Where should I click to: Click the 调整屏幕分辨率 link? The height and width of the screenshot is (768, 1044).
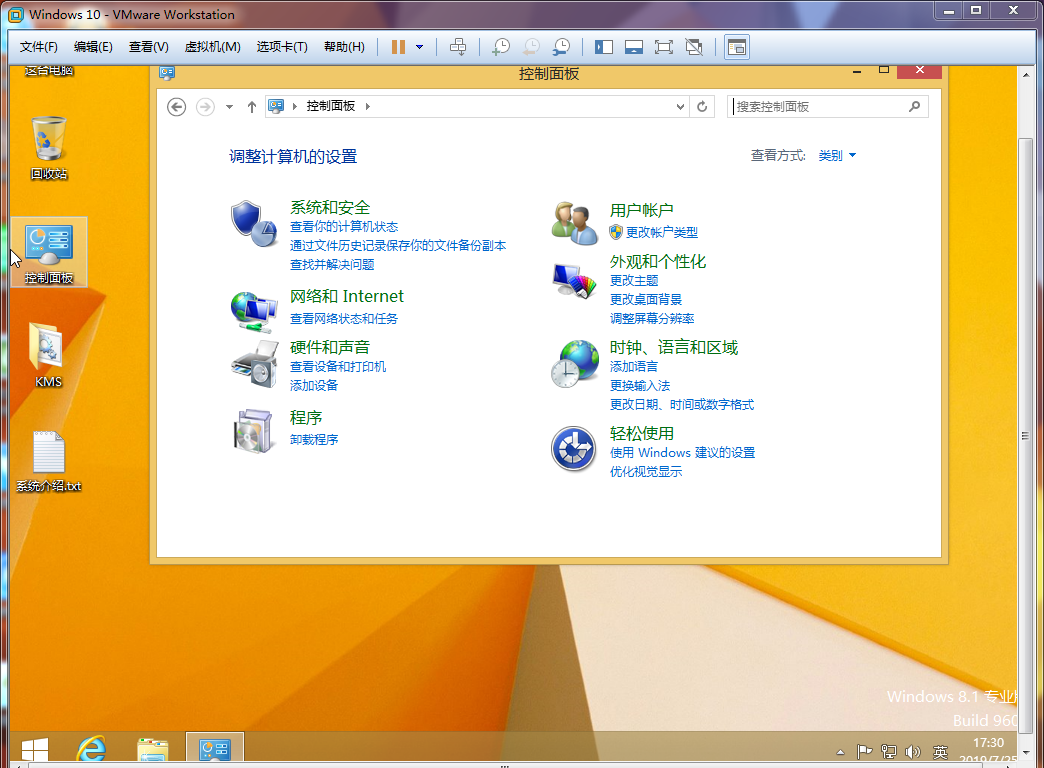click(652, 319)
